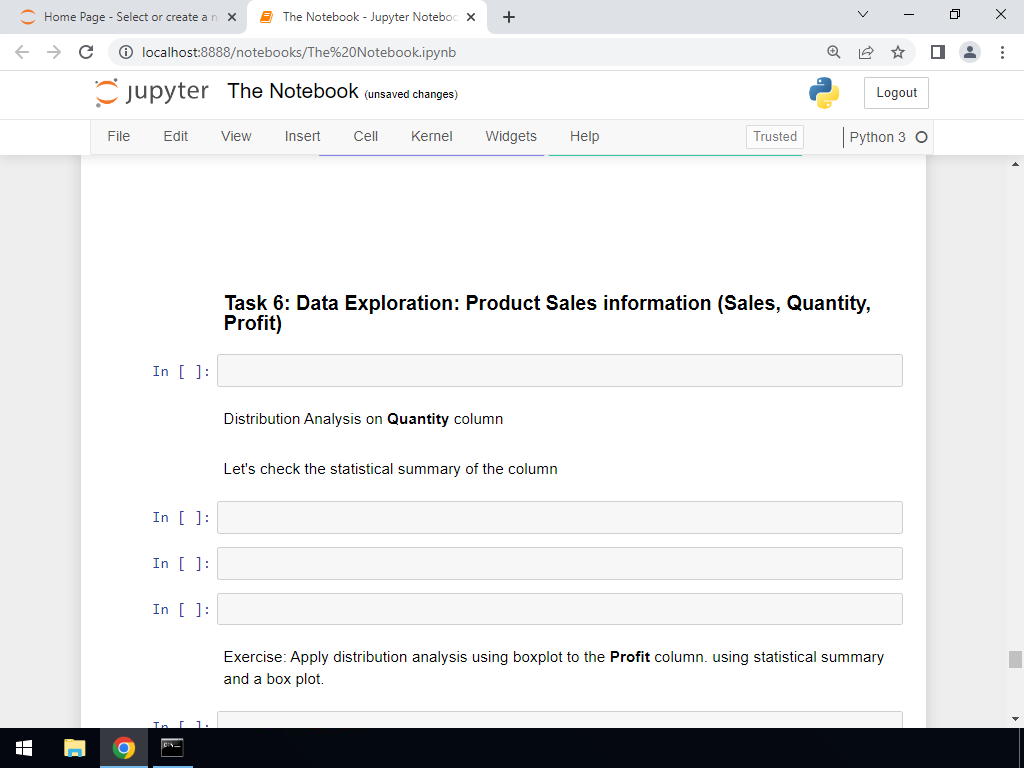Click the Logout button

896,93
